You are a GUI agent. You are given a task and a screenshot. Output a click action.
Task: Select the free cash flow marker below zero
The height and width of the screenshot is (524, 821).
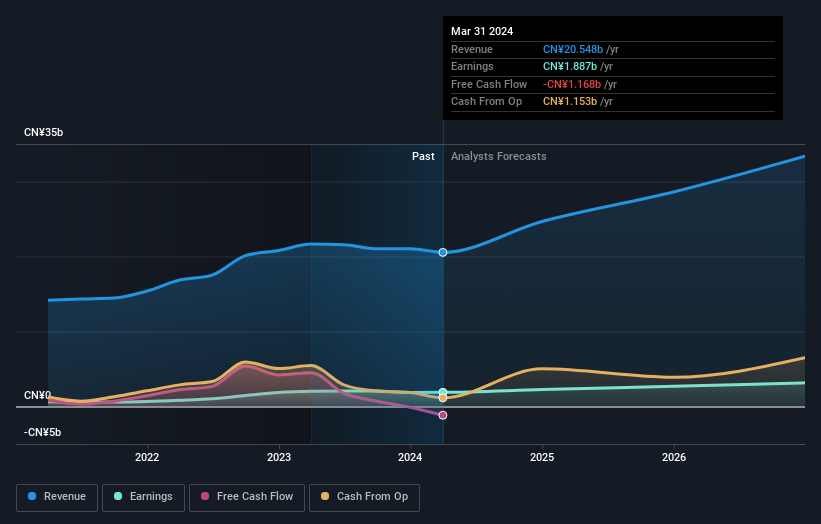tap(443, 415)
